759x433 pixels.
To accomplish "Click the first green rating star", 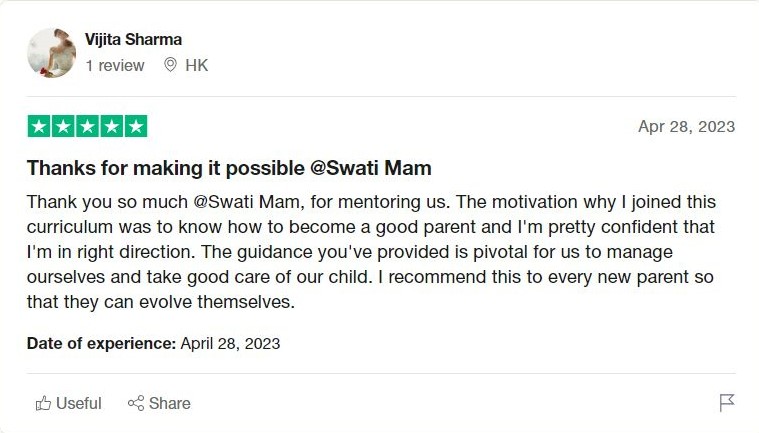I will coord(38,127).
